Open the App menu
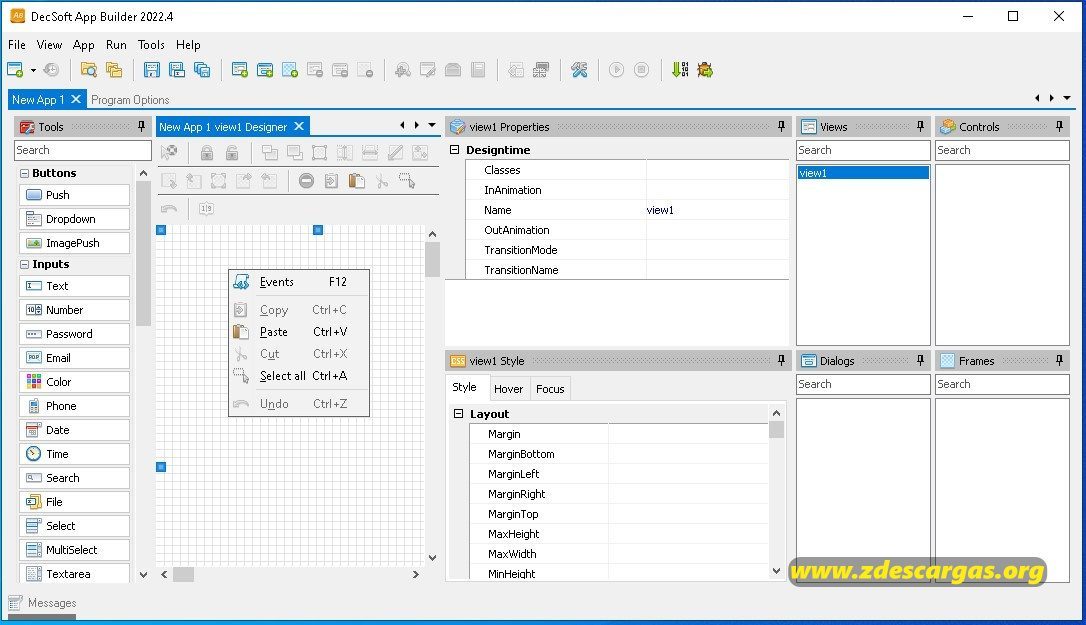This screenshot has height=625, width=1086. [x=84, y=44]
